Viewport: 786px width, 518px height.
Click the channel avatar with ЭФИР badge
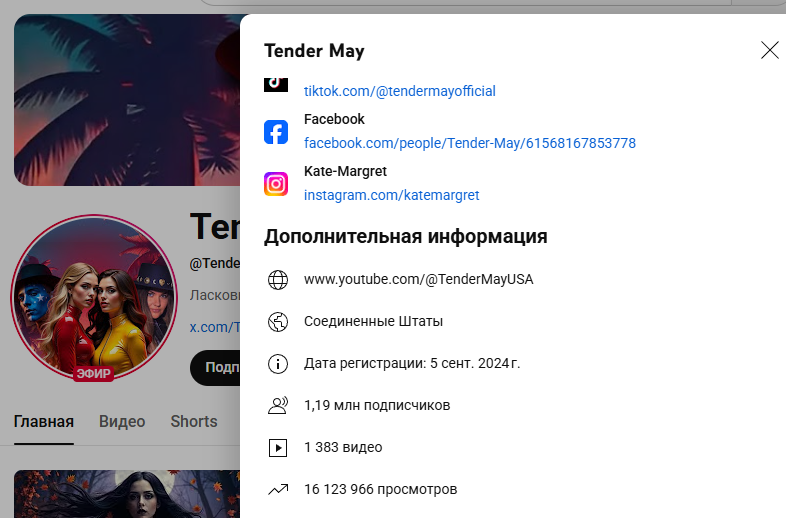click(94, 297)
